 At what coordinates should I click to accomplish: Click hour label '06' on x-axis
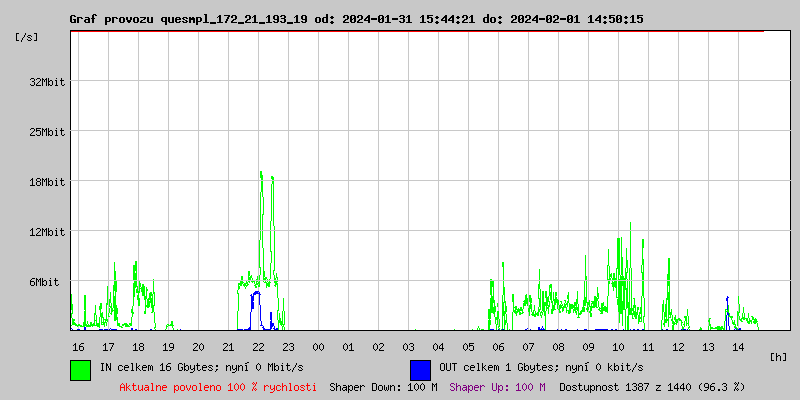(x=498, y=347)
